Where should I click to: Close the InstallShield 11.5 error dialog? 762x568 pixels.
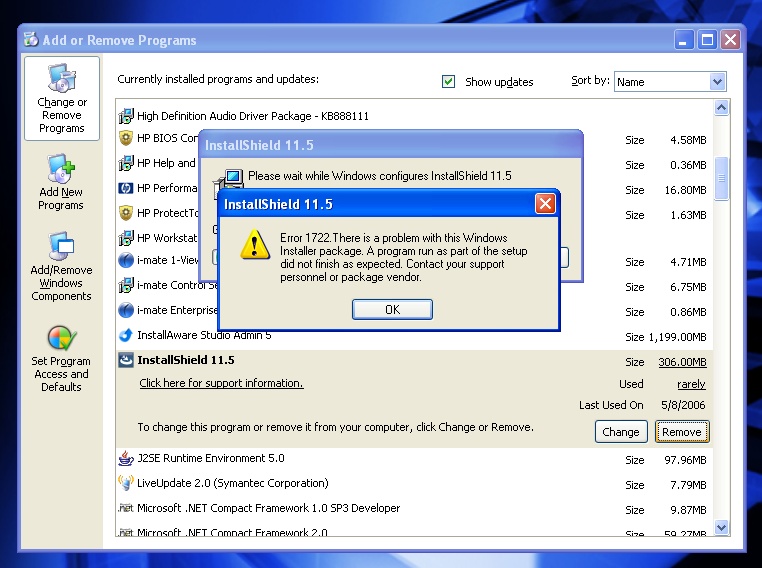coord(545,204)
